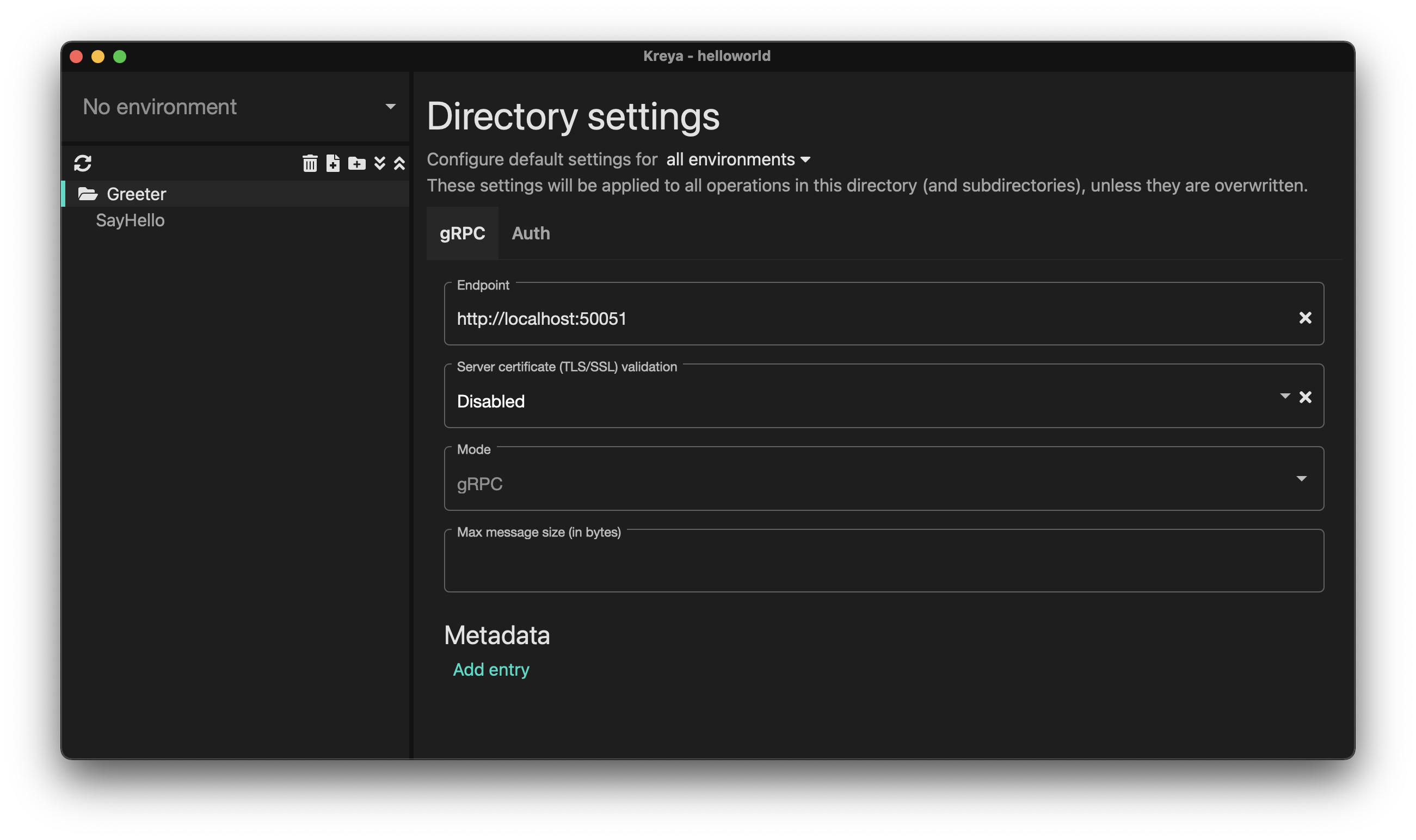Select the Greeter directory in the tree
Screen dimensions: 1416x840
(137, 194)
